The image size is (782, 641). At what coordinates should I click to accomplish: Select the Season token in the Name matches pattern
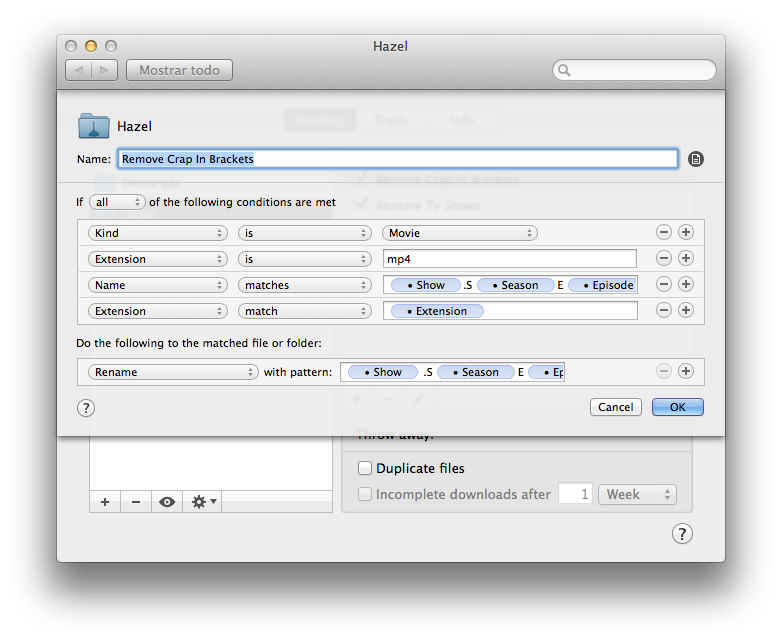point(516,285)
